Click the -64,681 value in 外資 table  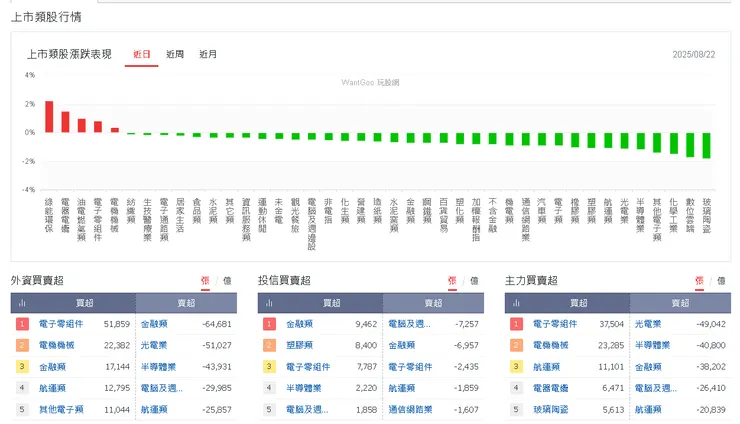pyautogui.click(x=217, y=324)
